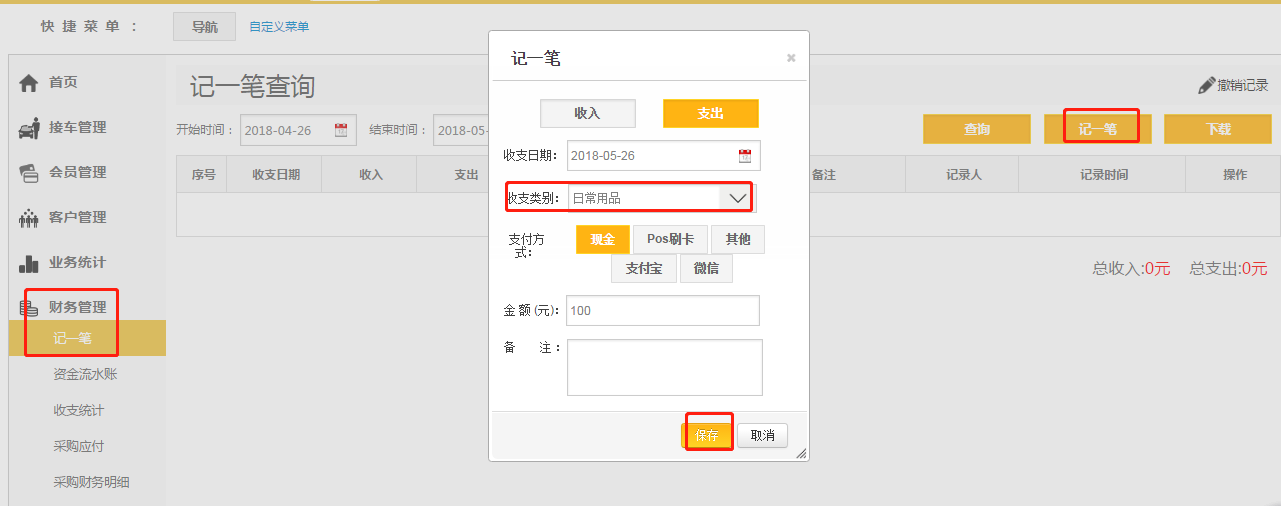Open 资金流水账 in the sidebar
Viewport: 1281px width, 506px height.
click(85, 374)
